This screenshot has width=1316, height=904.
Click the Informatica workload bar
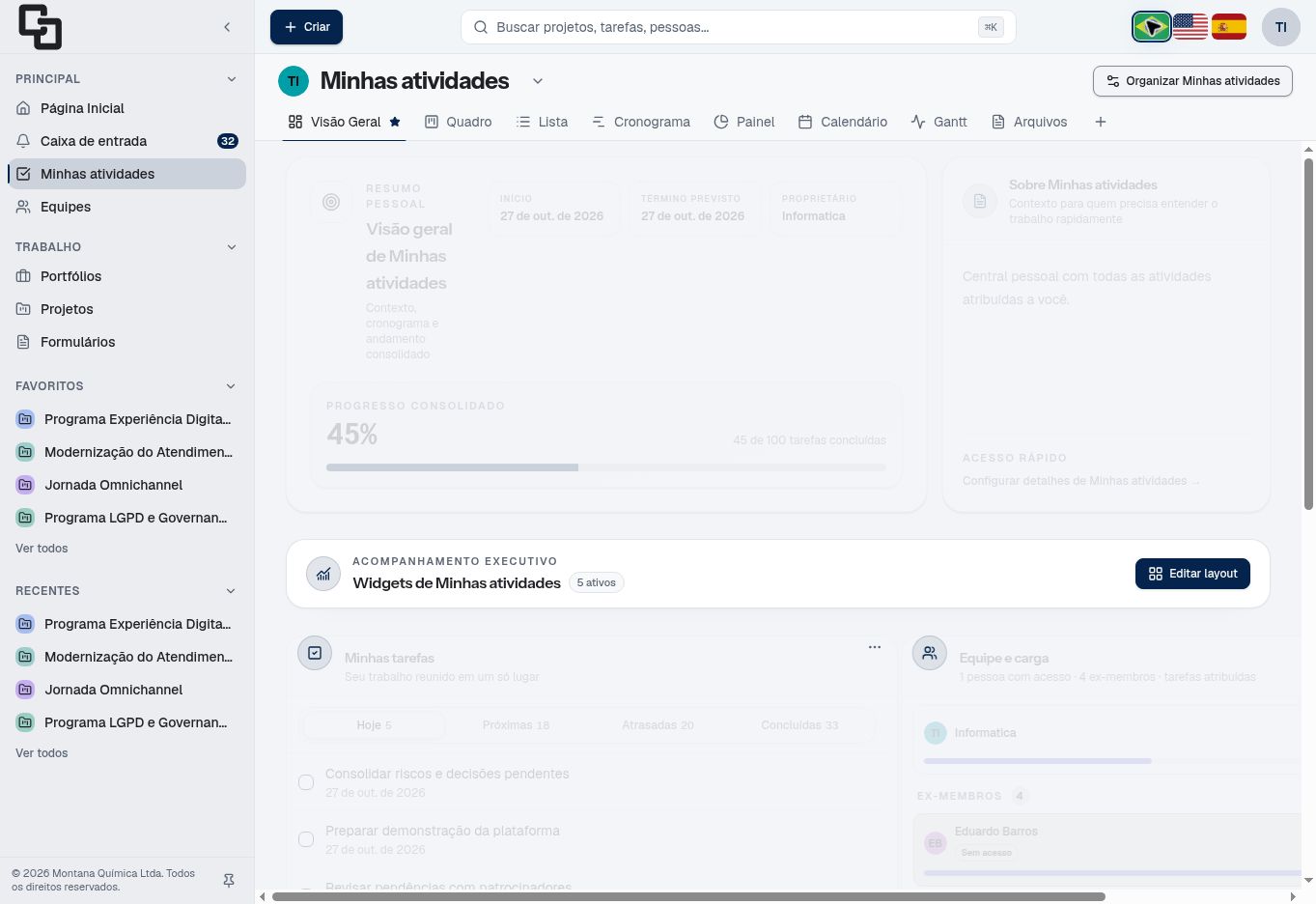coord(1110,761)
